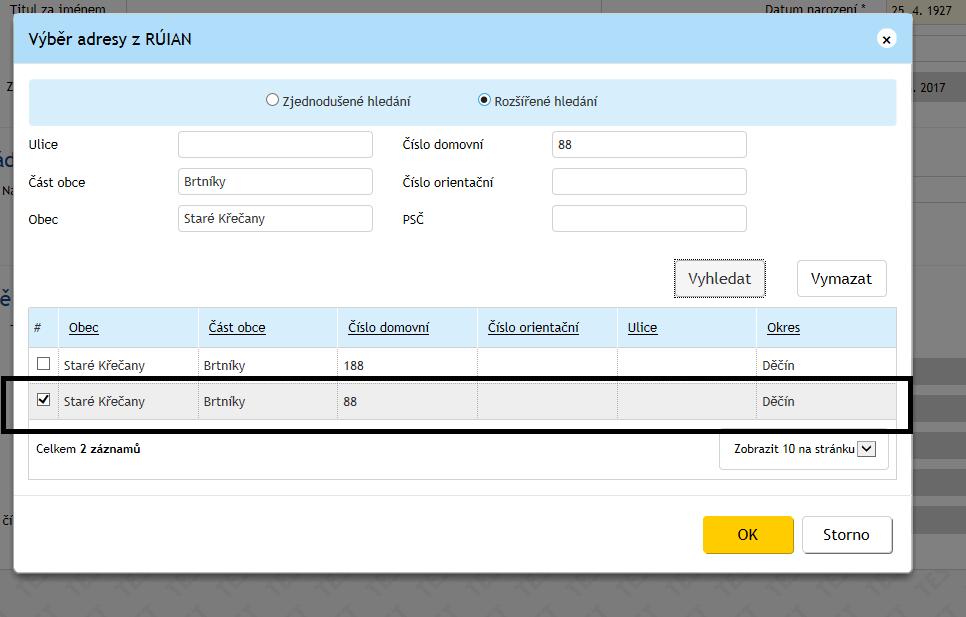Click the 88 cell in the results table

tap(350, 401)
